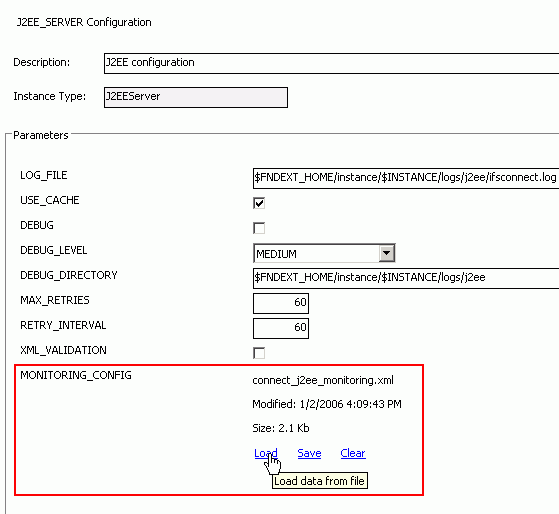Click the J2EE_SERVER Configuration heading

84,22
